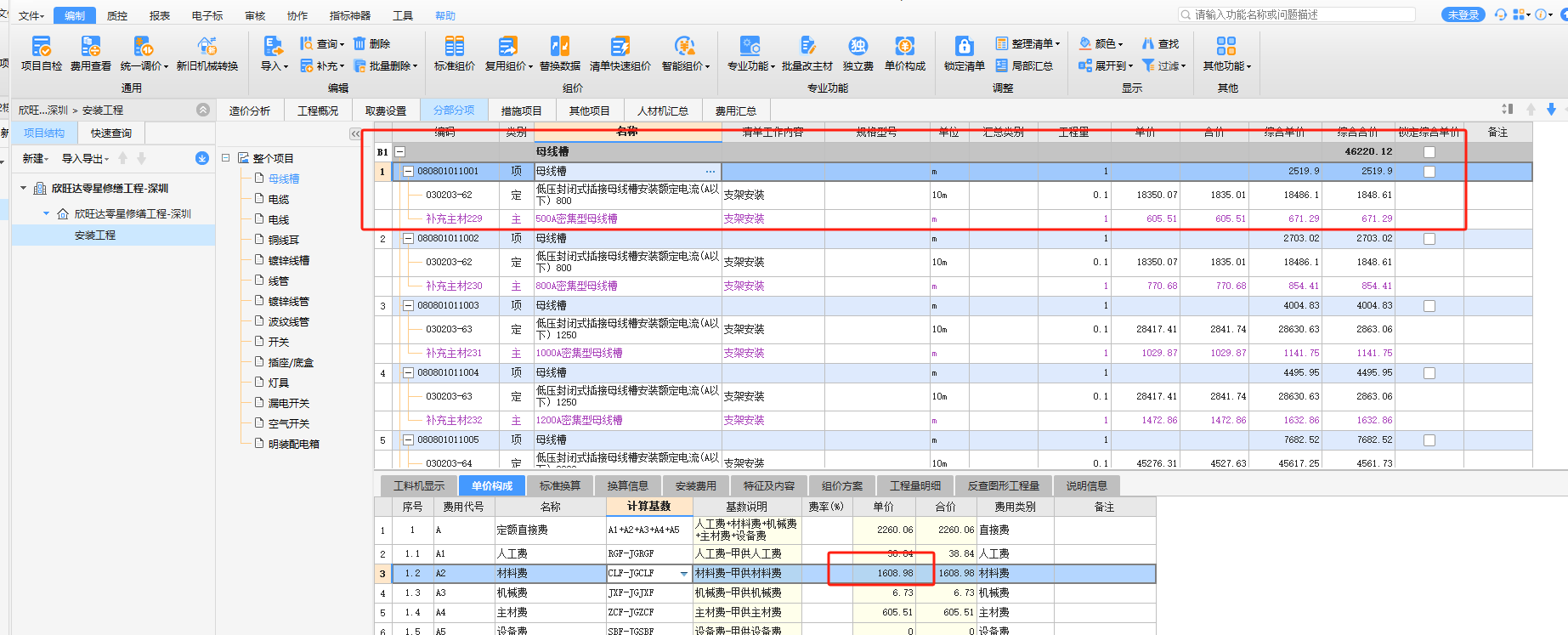Viewport: 1568px width, 635px height.
Task: Open the 计算基数 dropdown in 材料费 row
Action: point(684,574)
